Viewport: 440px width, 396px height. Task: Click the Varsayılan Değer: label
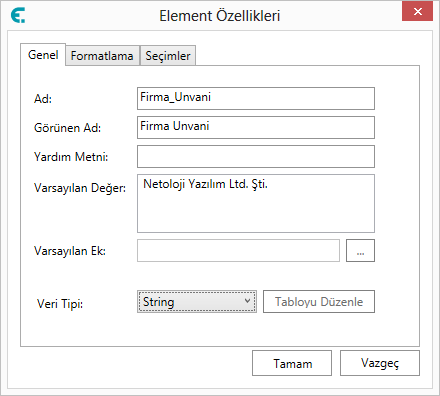pos(80,188)
